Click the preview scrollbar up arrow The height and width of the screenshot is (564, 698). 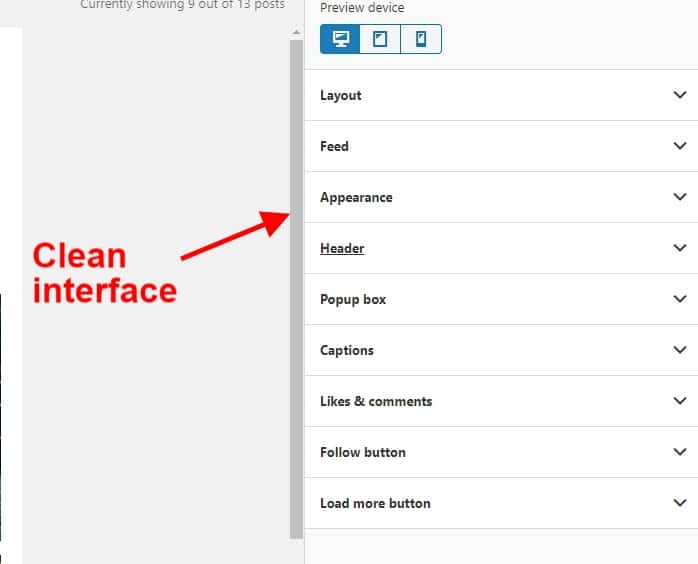pyautogui.click(x=296, y=32)
